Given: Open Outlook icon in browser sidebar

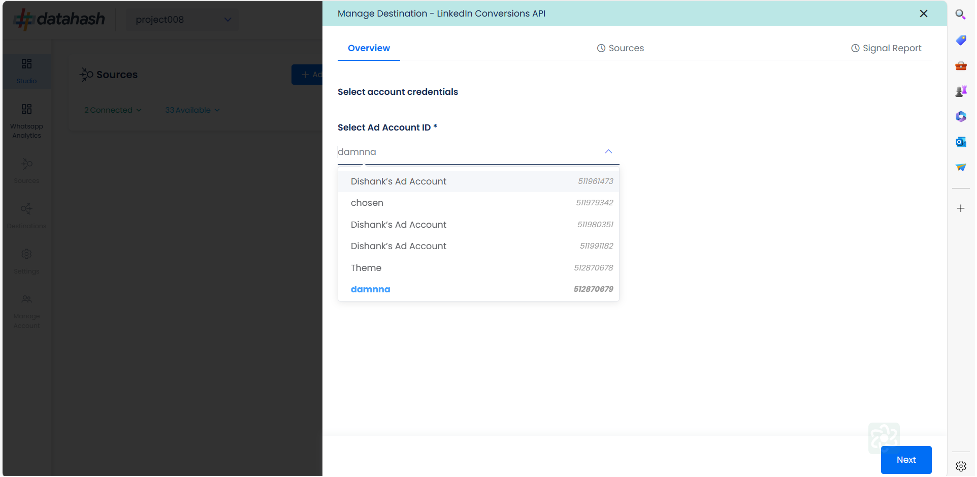Looking at the screenshot, I should [x=961, y=142].
